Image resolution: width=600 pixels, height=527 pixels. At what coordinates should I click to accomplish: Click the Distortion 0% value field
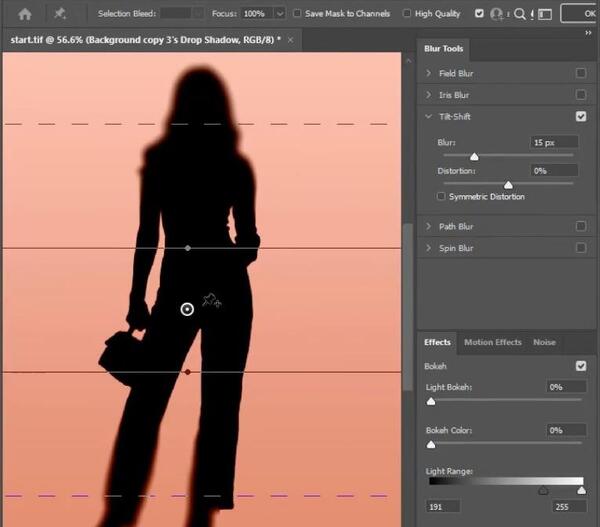pyautogui.click(x=554, y=171)
